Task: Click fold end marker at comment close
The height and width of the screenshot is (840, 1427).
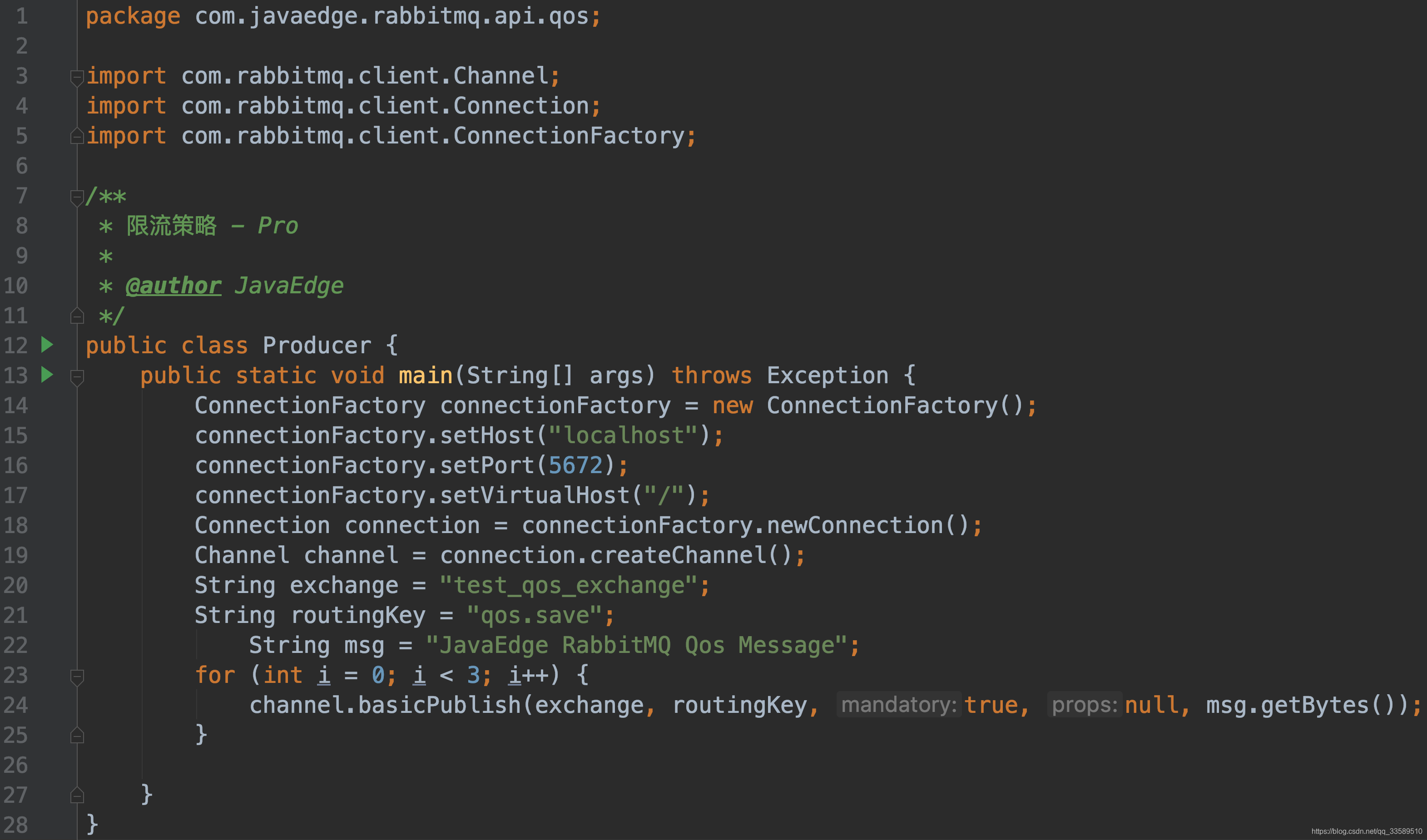Action: (77, 316)
